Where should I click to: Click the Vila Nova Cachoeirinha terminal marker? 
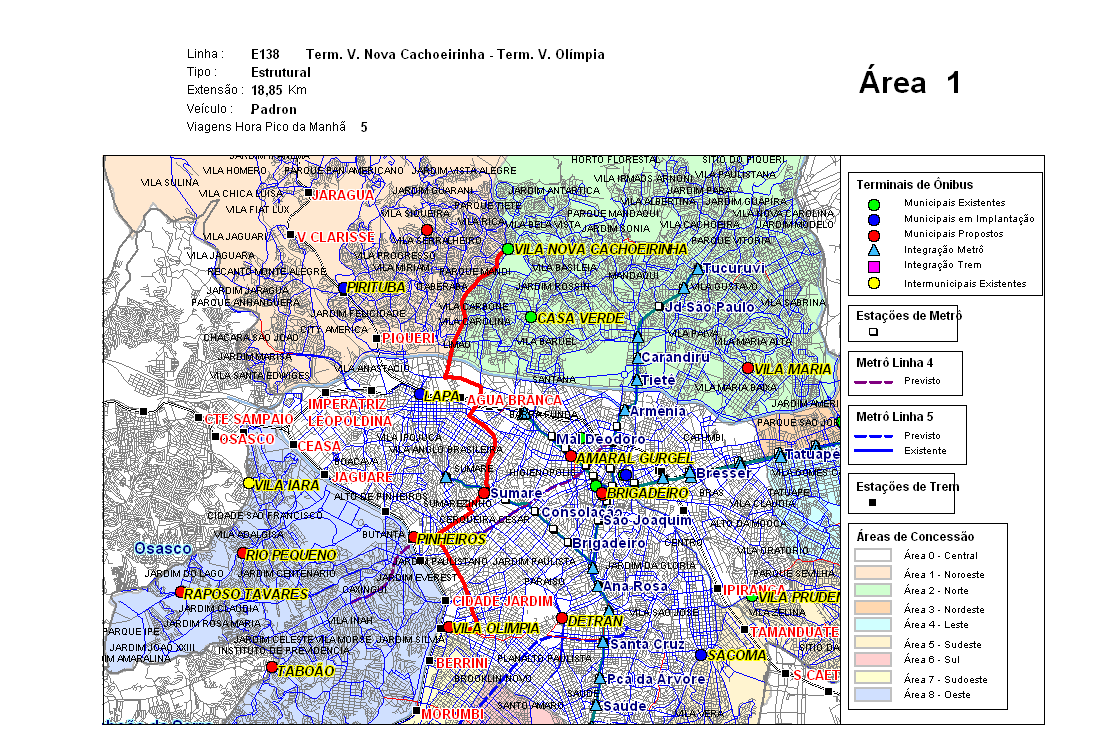click(508, 249)
